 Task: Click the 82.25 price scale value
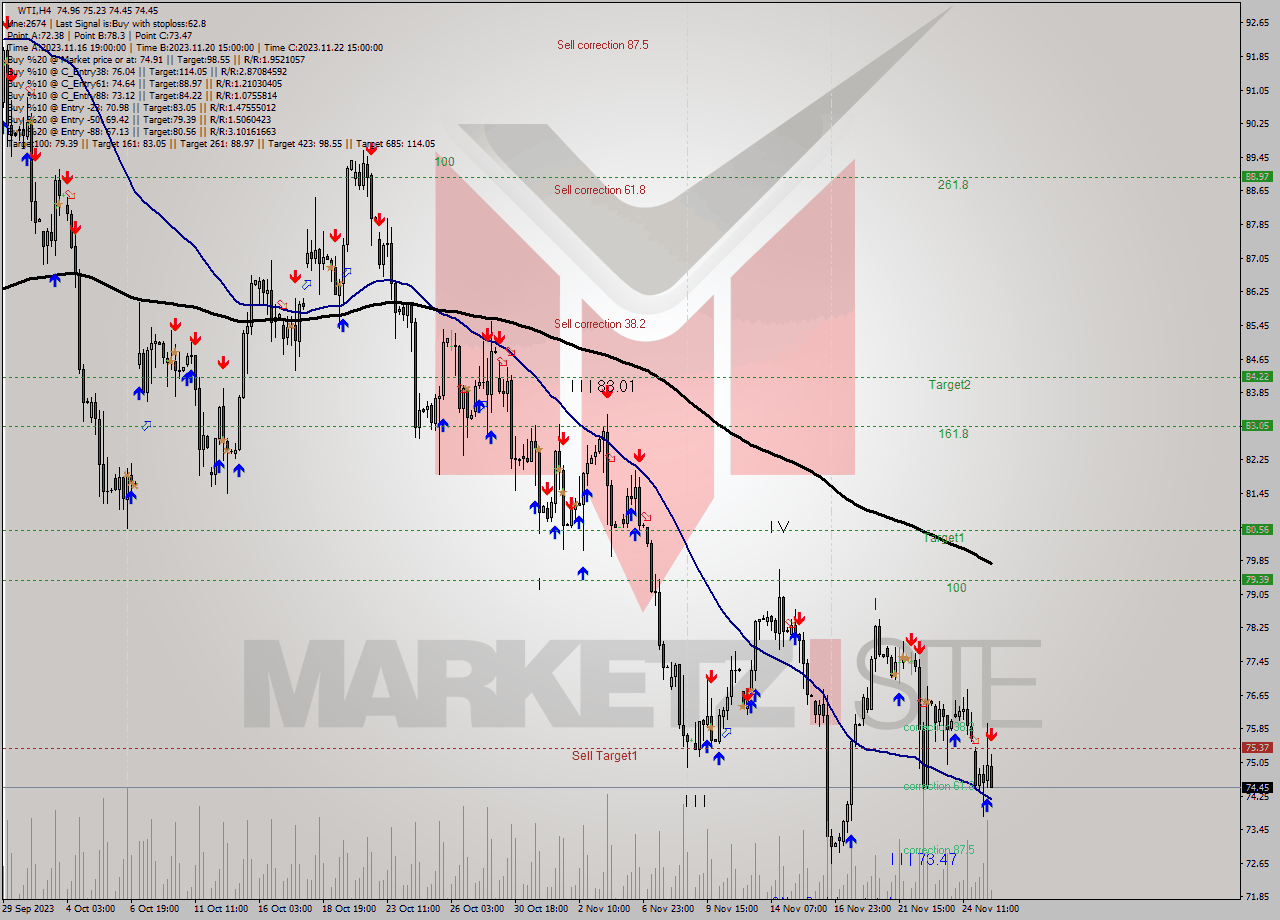click(x=1256, y=460)
